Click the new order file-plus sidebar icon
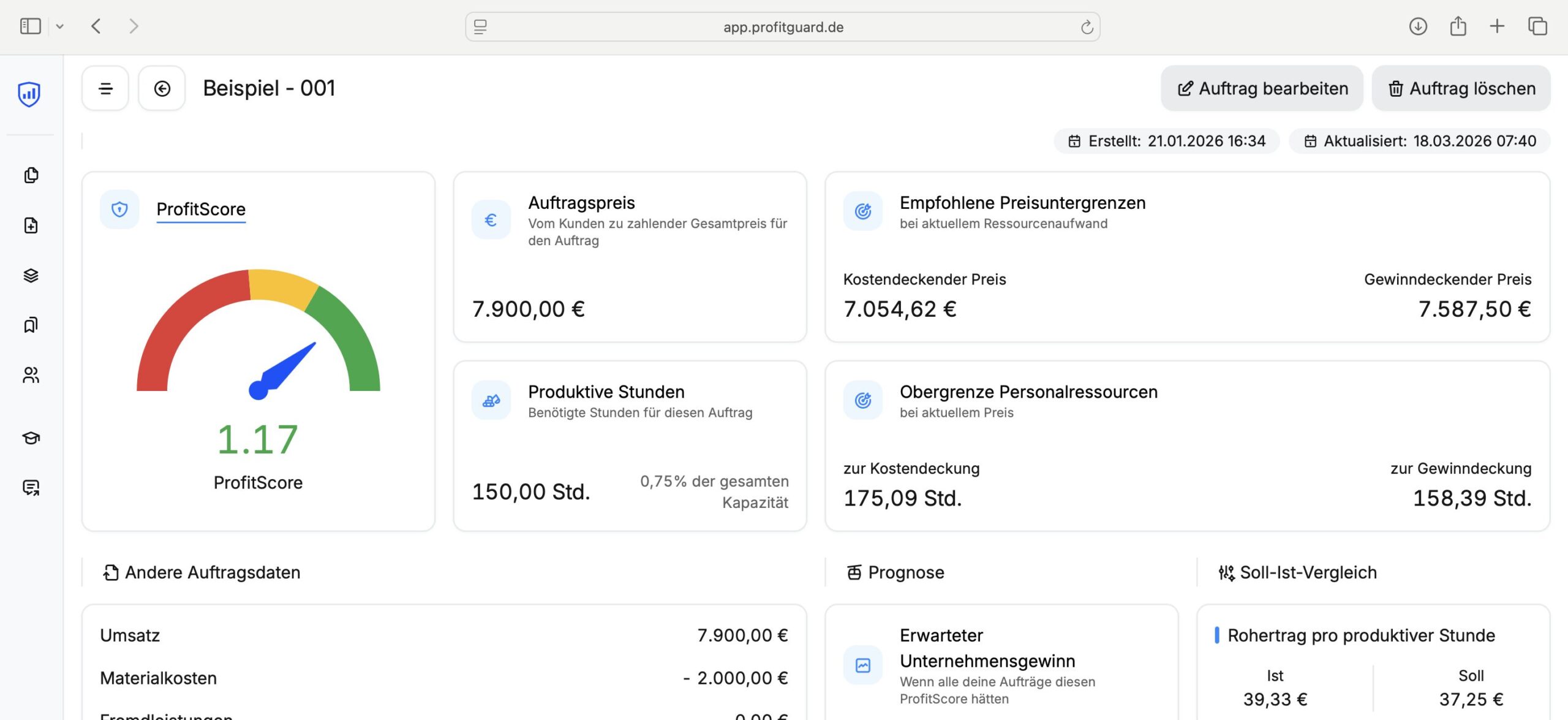The width and height of the screenshot is (1568, 720). click(x=31, y=225)
